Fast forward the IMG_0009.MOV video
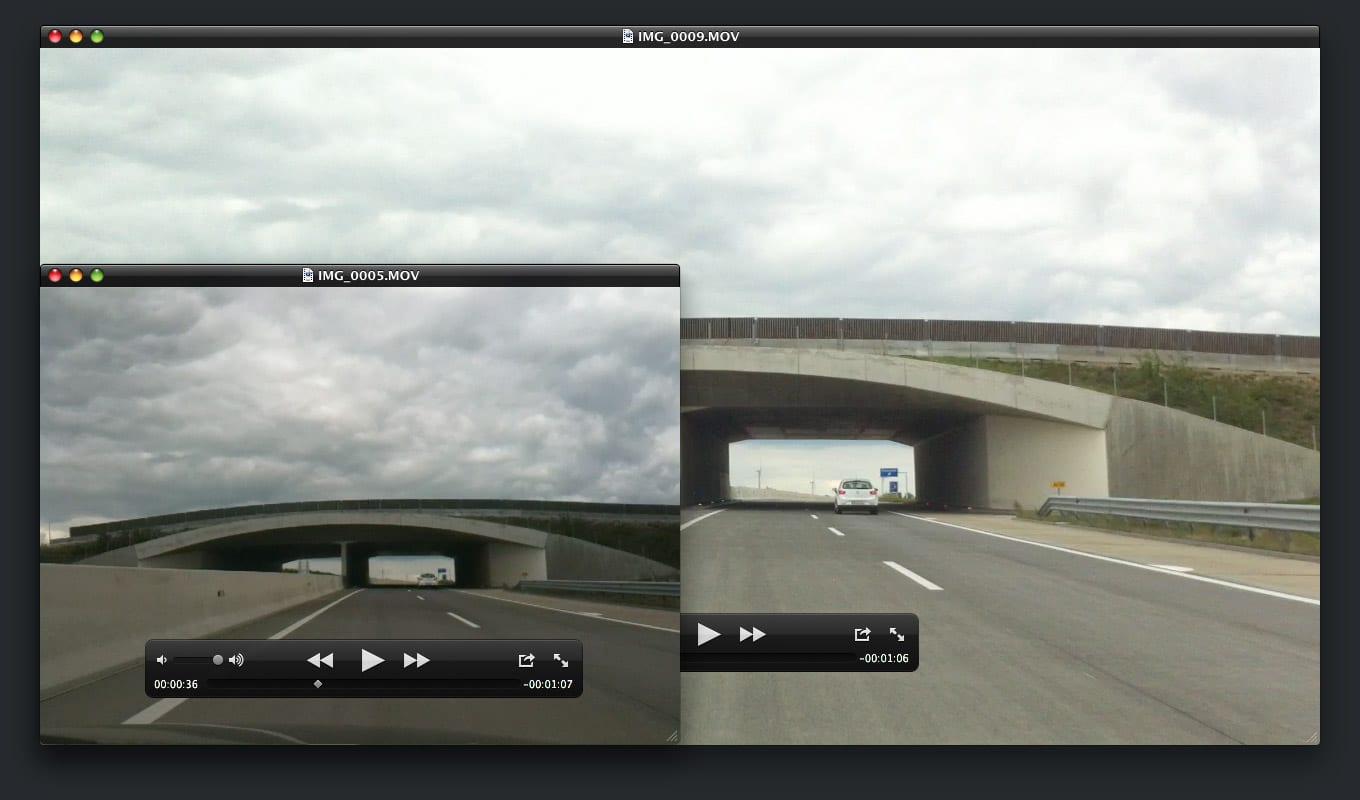Screen dimensions: 1360x800 click(x=752, y=634)
